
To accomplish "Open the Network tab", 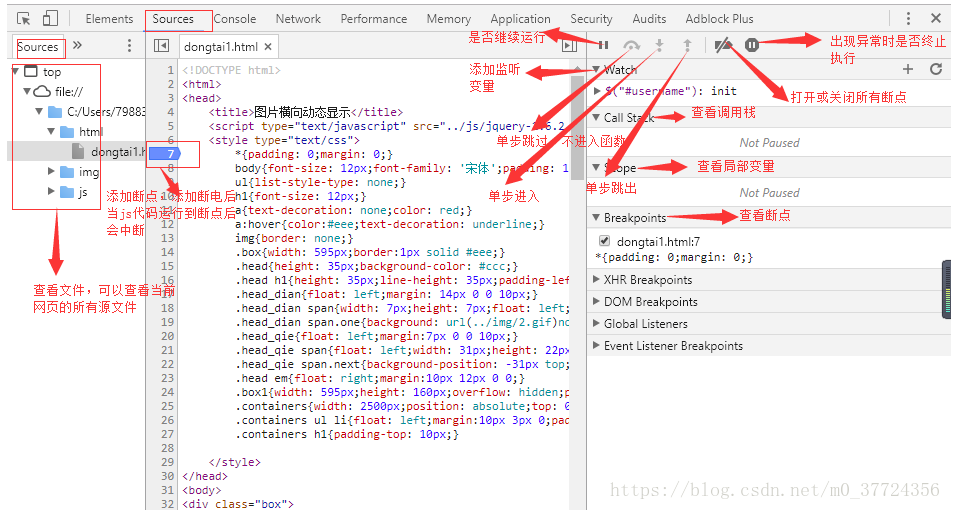I will [x=298, y=19].
